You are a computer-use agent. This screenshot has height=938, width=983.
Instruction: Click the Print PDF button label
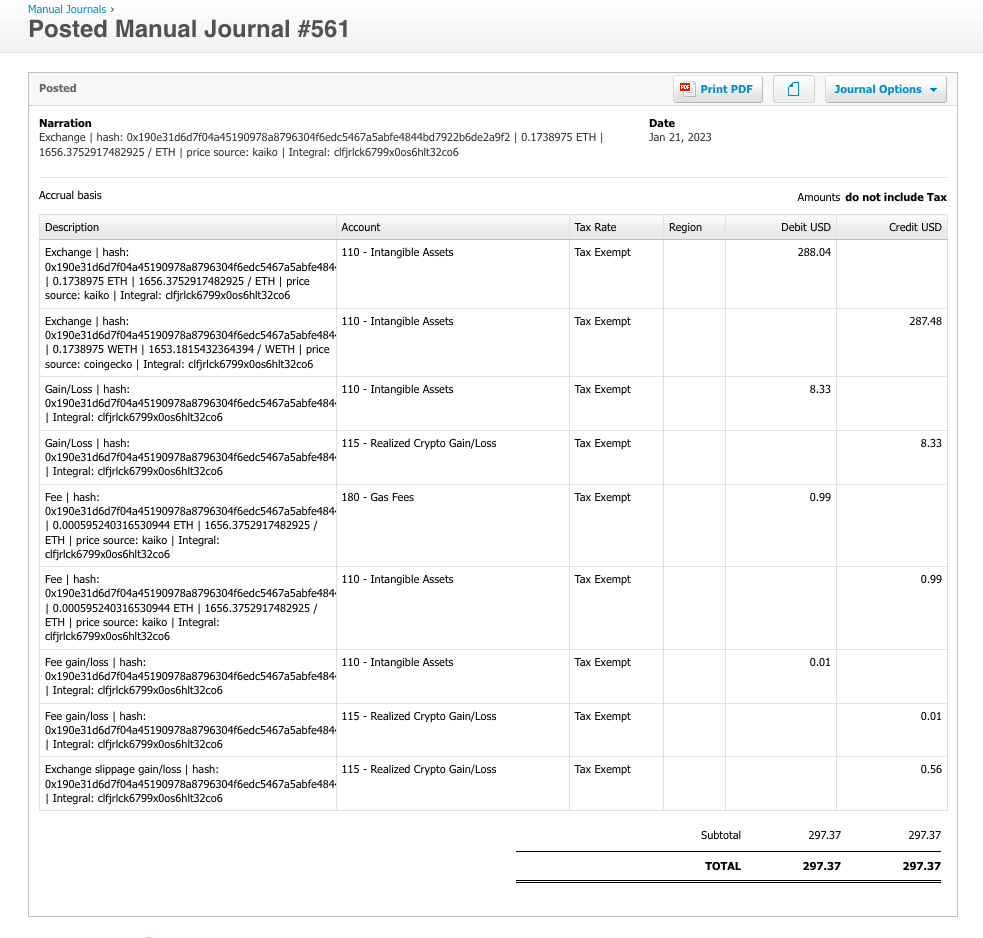coord(726,89)
